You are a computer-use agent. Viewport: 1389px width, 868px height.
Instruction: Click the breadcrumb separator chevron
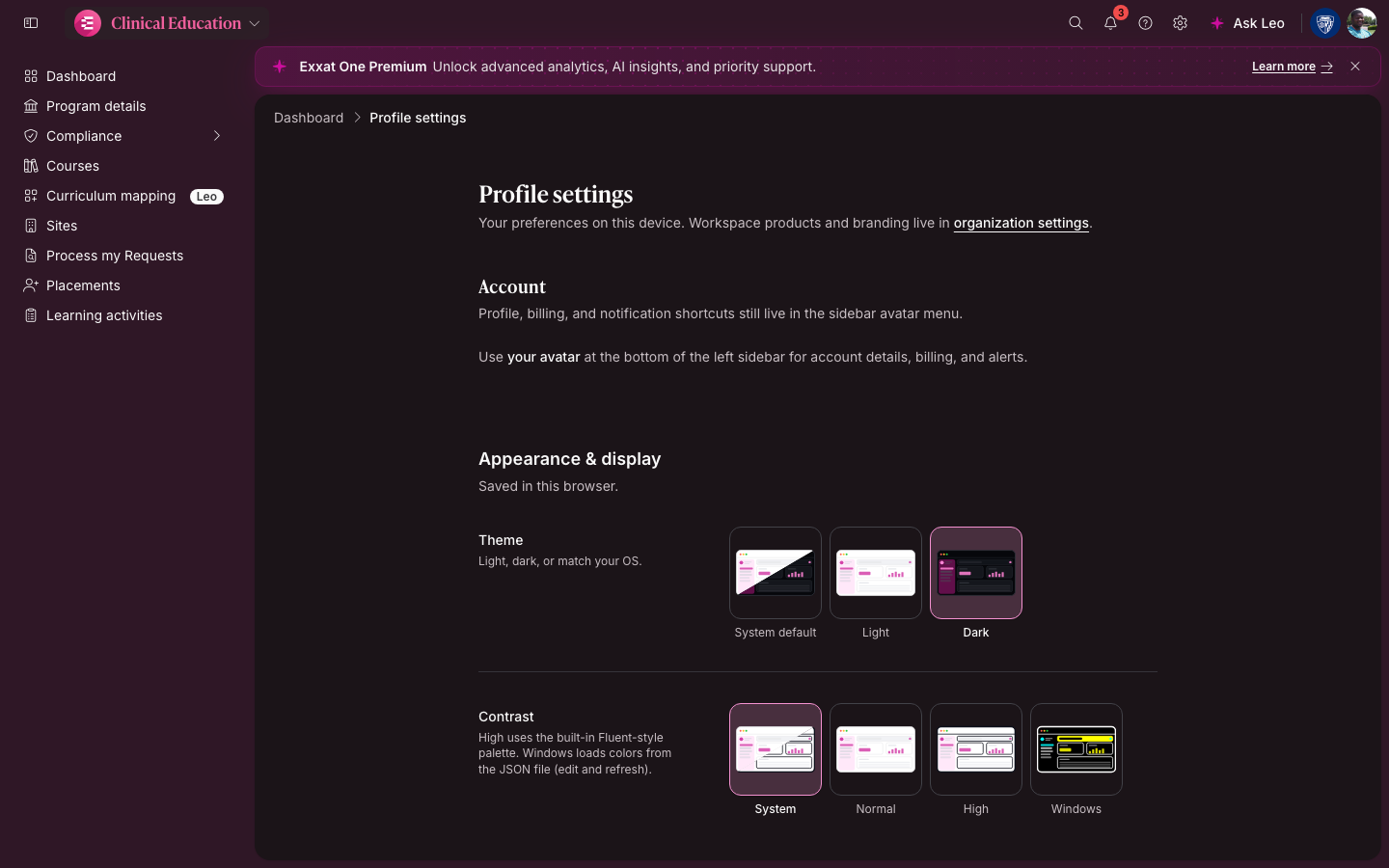click(x=357, y=118)
